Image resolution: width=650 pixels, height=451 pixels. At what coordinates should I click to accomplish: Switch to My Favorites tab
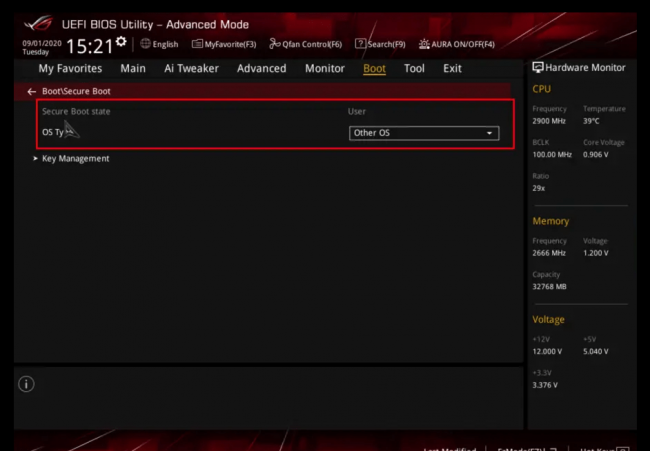click(70, 68)
